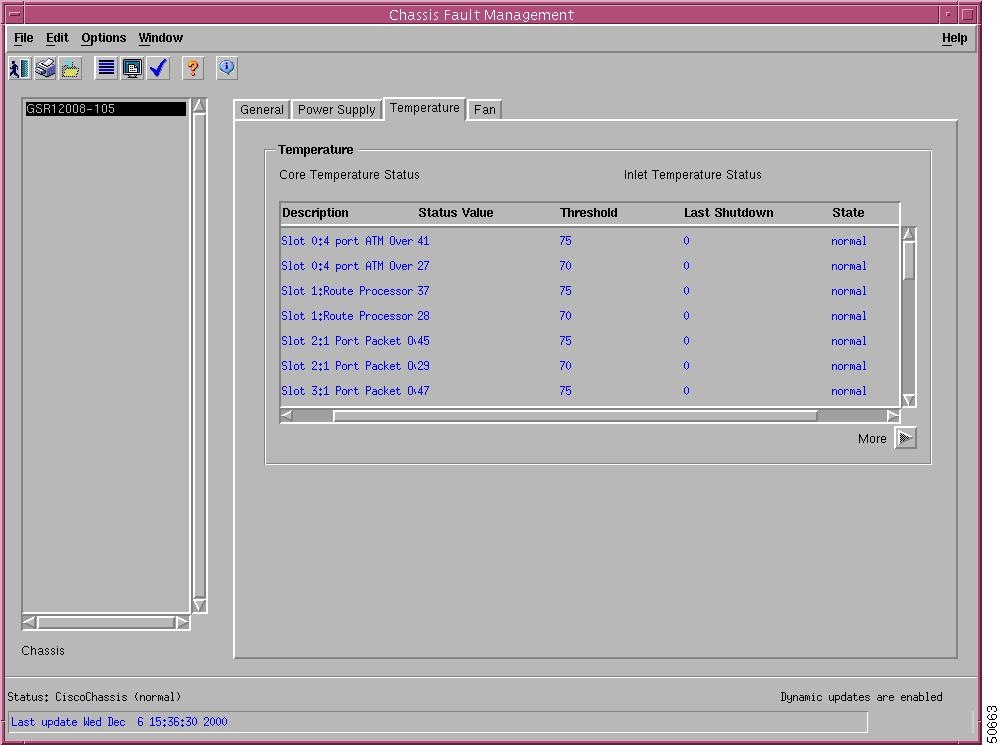Screen dimensions: 999x745
Task: Click the printer toolbar icon
Action: pyautogui.click(x=45, y=68)
